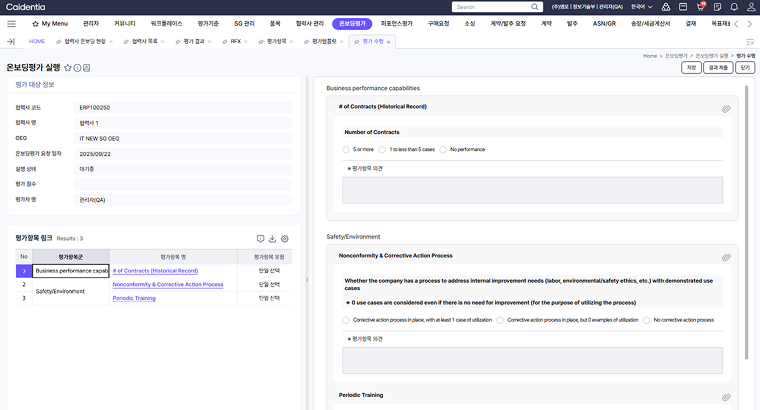
Task: Select the '5 or more' radio option
Action: pyautogui.click(x=346, y=149)
